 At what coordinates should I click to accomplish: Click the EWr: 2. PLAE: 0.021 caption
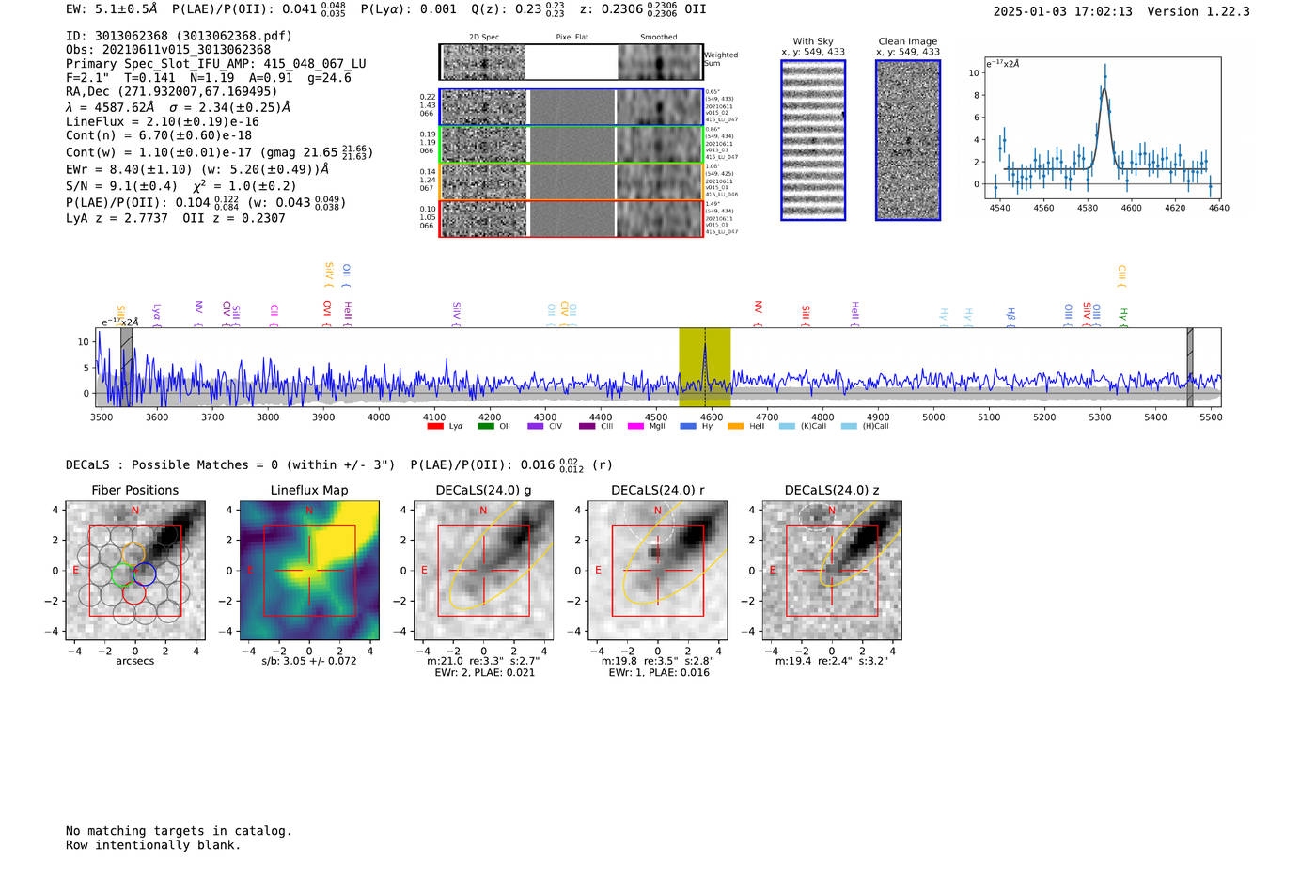point(484,673)
